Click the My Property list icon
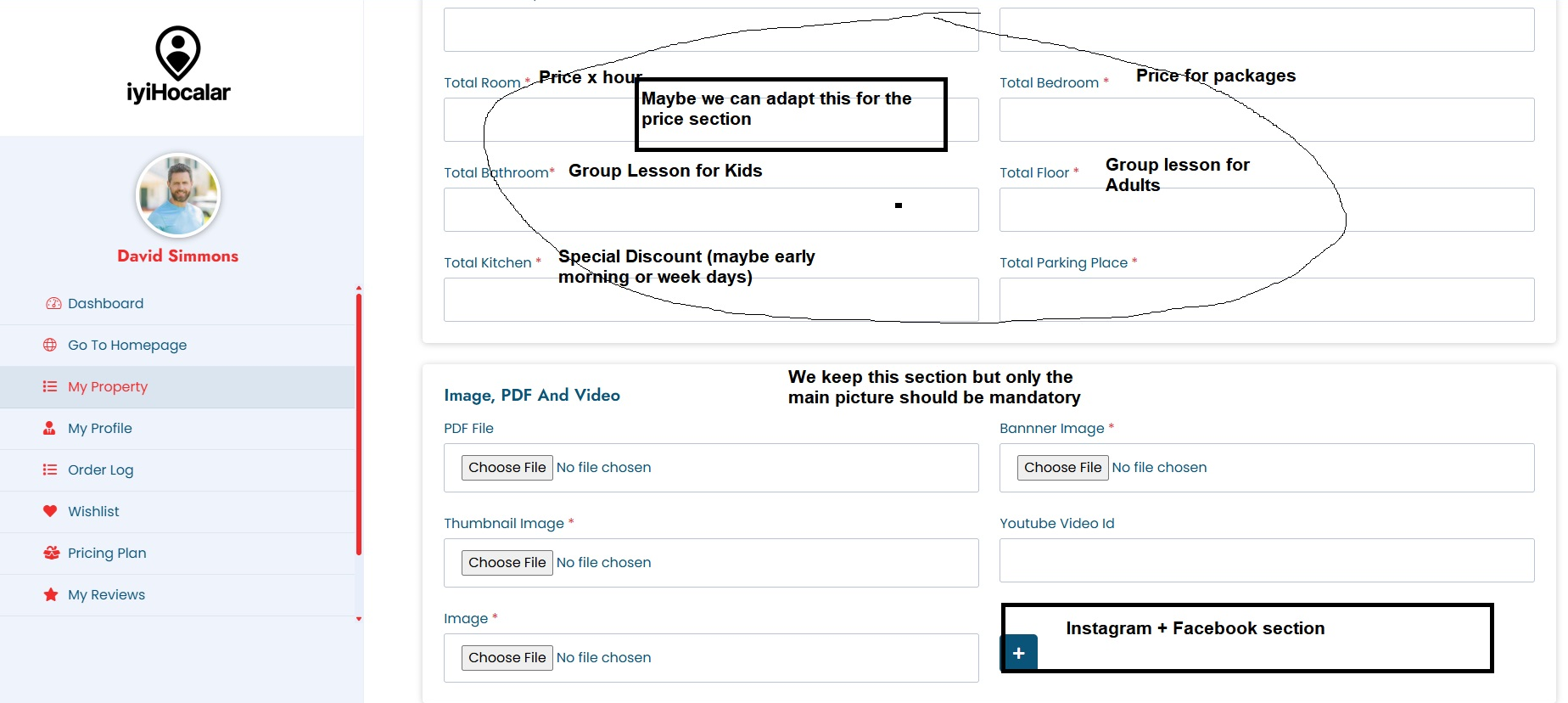 (x=50, y=386)
